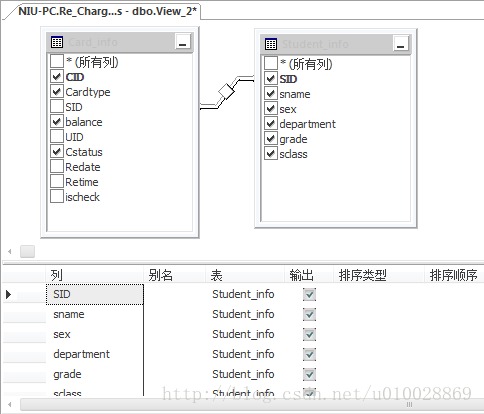Image resolution: width=484 pixels, height=414 pixels.
Task: Check Retime in Card_info
Action: click(57, 182)
